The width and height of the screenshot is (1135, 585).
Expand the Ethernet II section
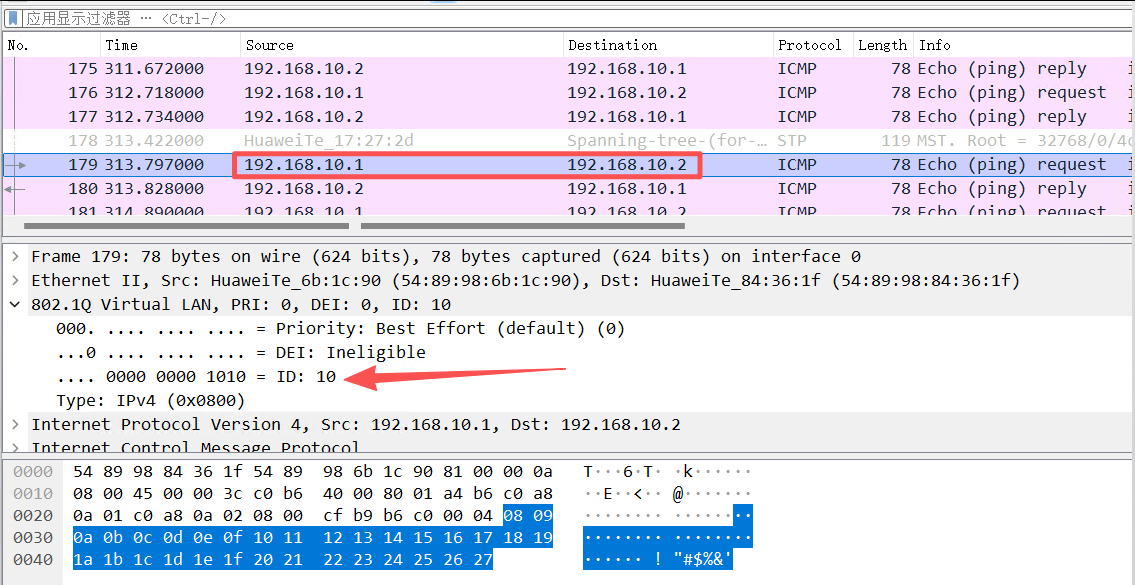(13, 280)
